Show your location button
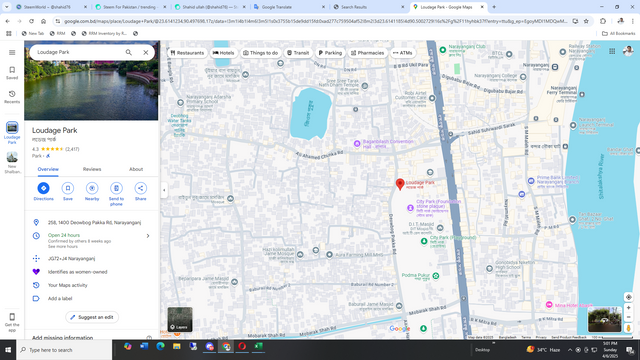Screen dimensions: 640x360 (x=628, y=297)
